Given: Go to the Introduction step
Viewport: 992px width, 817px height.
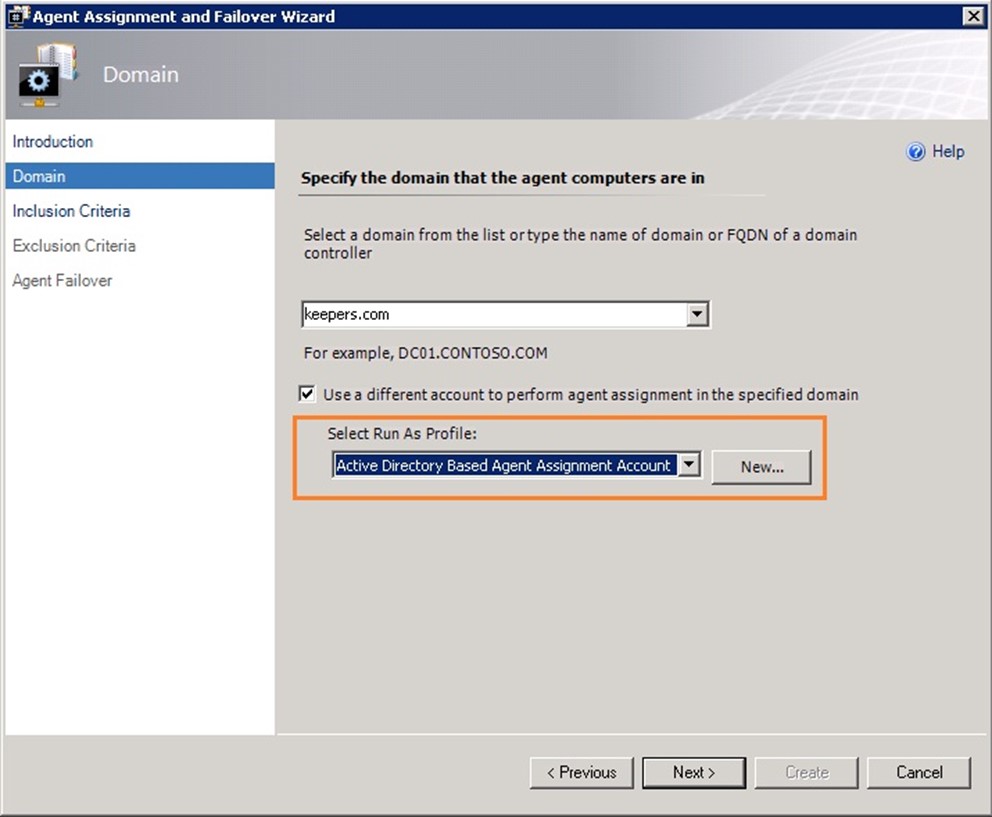Looking at the screenshot, I should point(53,141).
